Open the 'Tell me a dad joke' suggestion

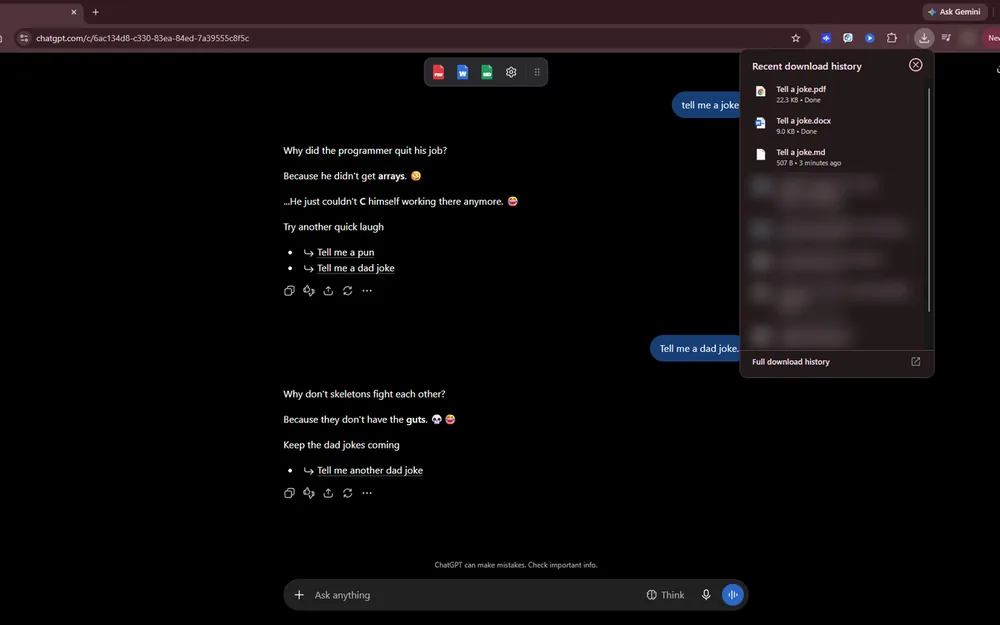pos(356,268)
